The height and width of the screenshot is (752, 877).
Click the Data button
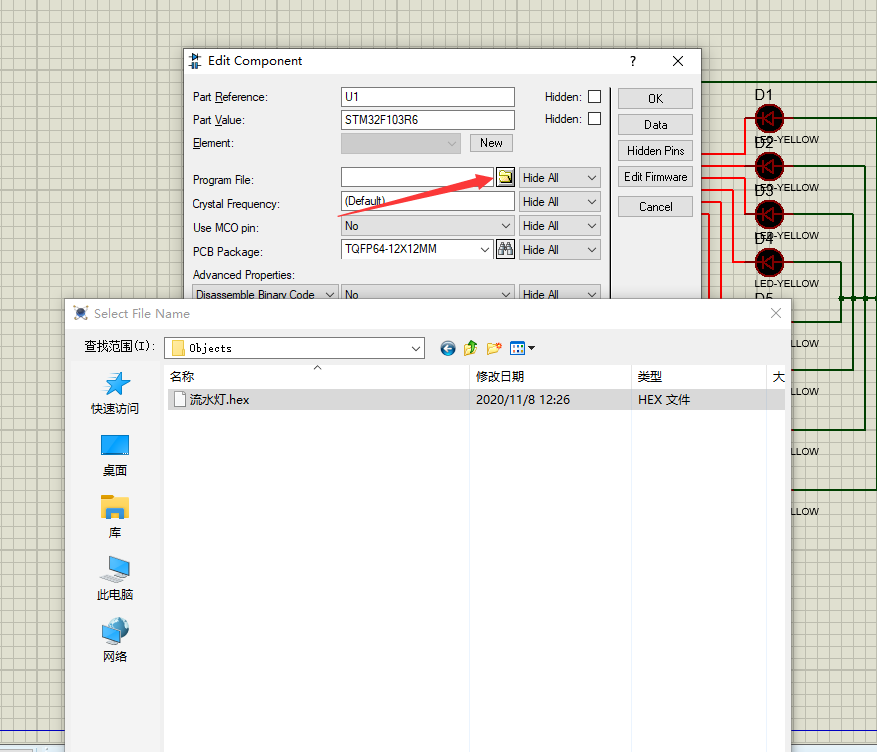[x=655, y=125]
